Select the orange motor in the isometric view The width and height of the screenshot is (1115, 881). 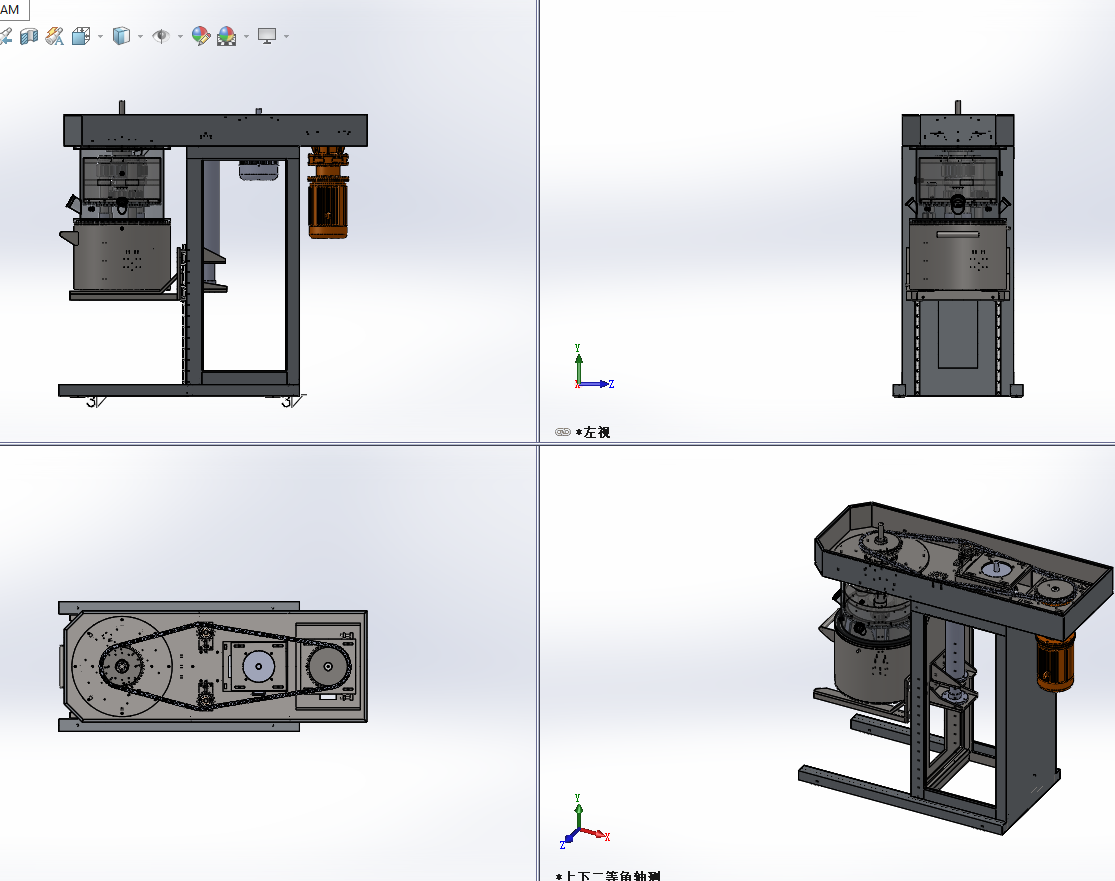pos(1055,663)
